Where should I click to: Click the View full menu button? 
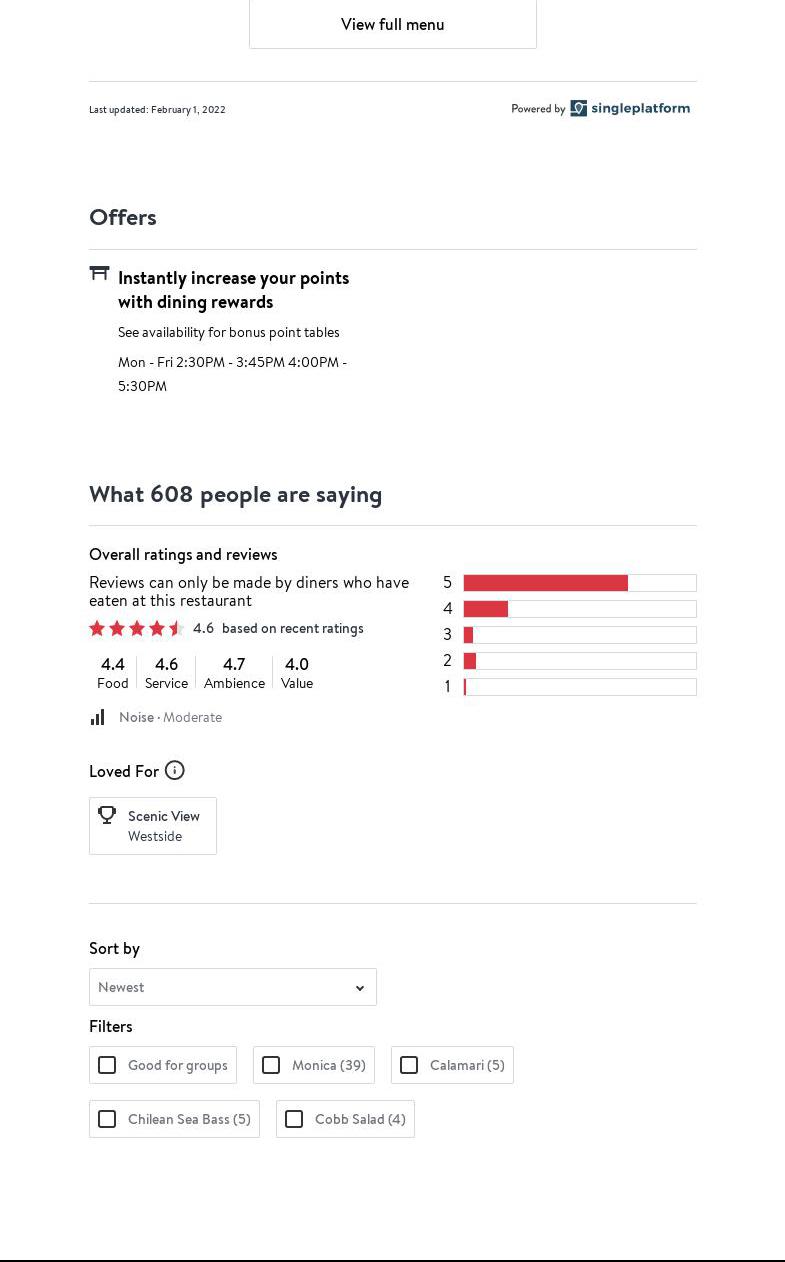(393, 24)
